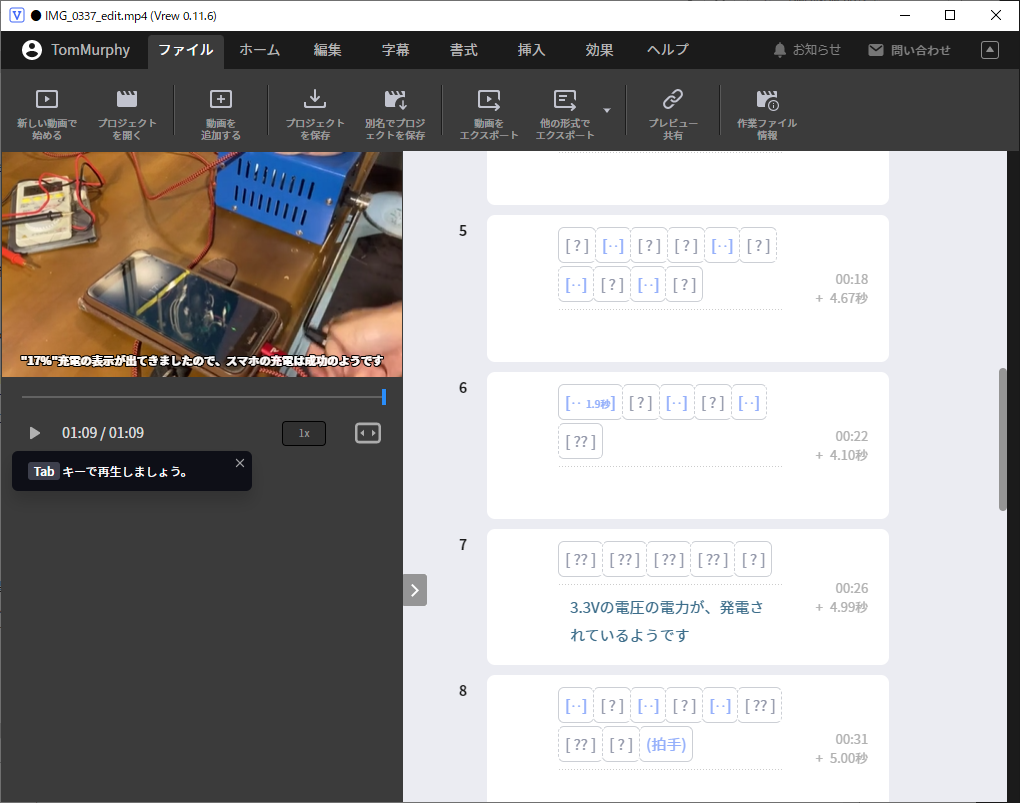Toggle ribbon collapse button at top right
The image size is (1020, 803).
click(x=990, y=50)
